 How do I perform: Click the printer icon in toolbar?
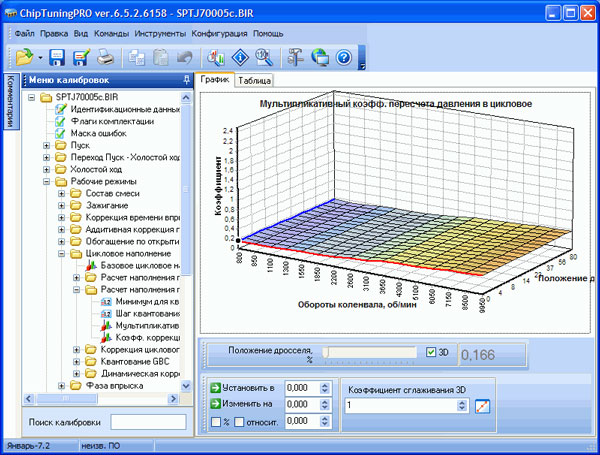[105, 57]
